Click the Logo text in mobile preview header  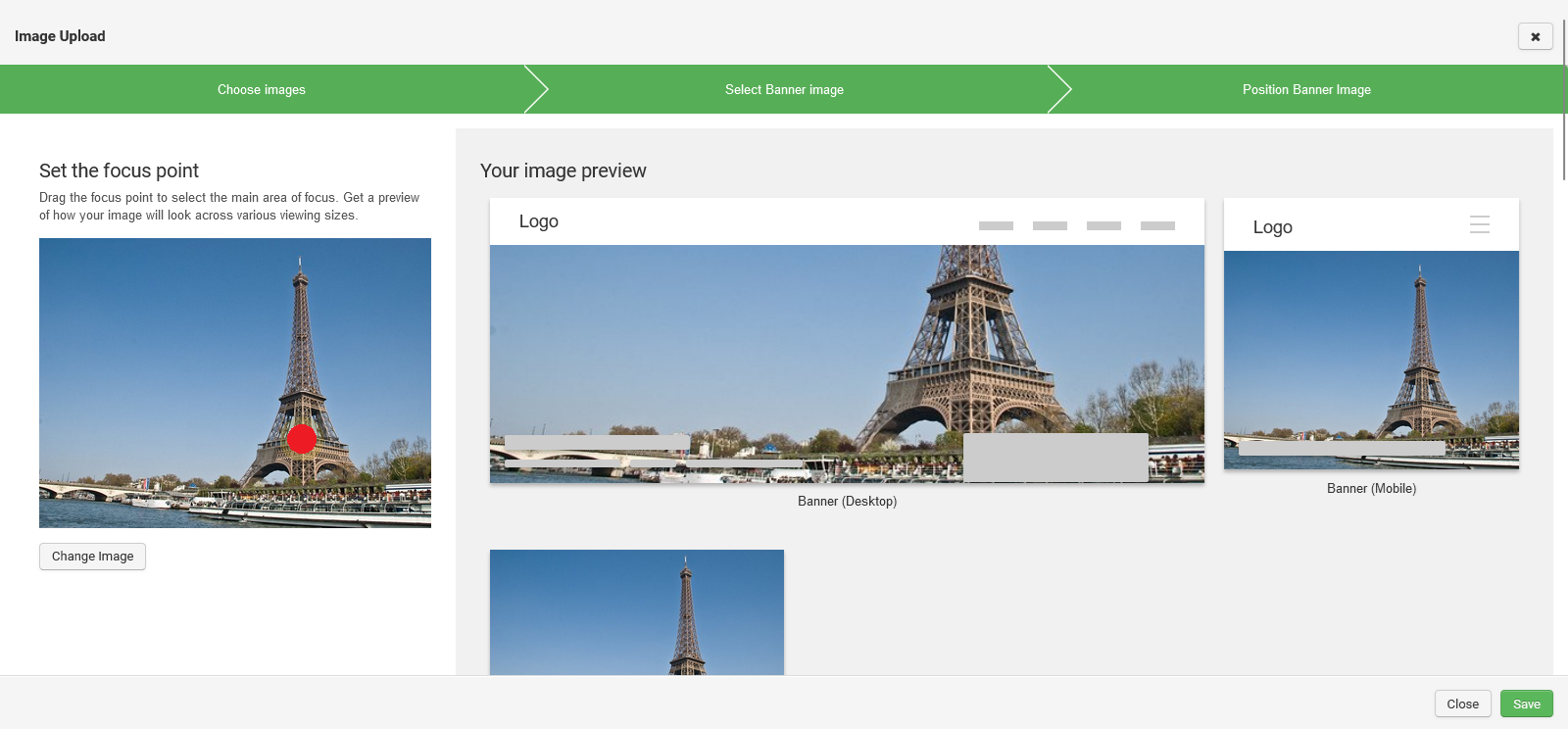click(1272, 227)
